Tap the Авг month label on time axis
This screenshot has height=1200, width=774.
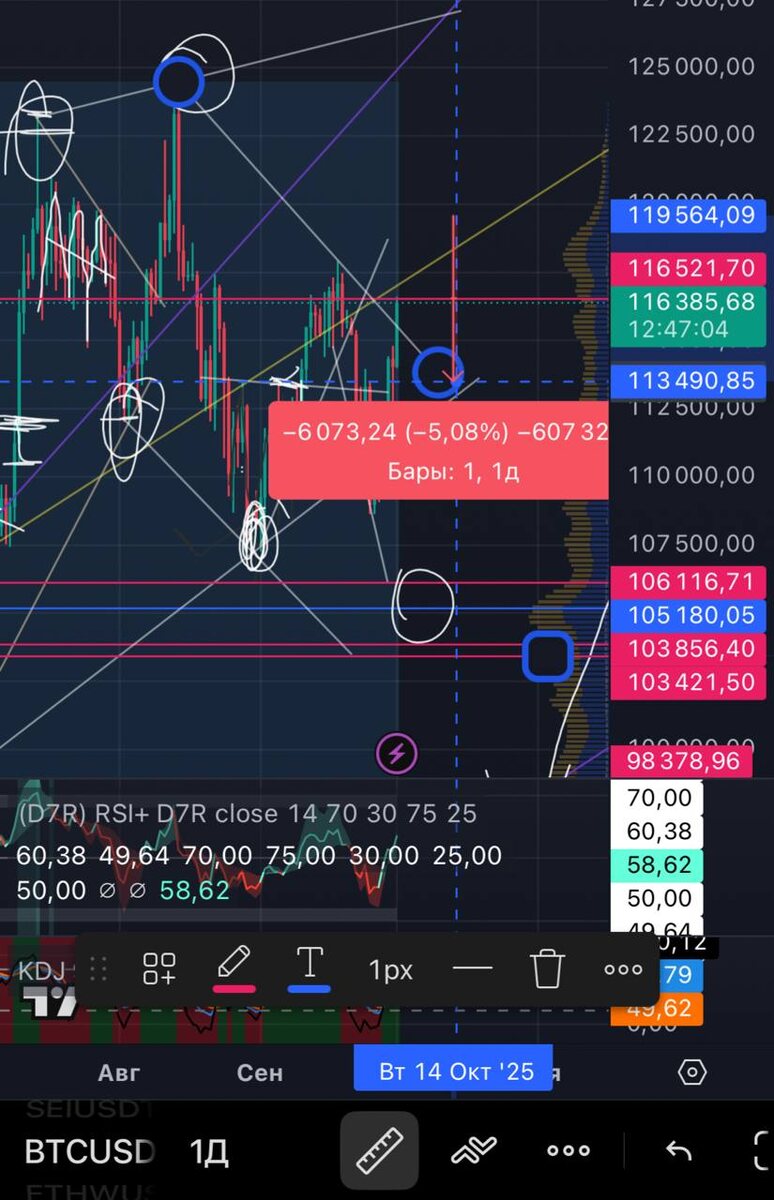click(x=119, y=1073)
